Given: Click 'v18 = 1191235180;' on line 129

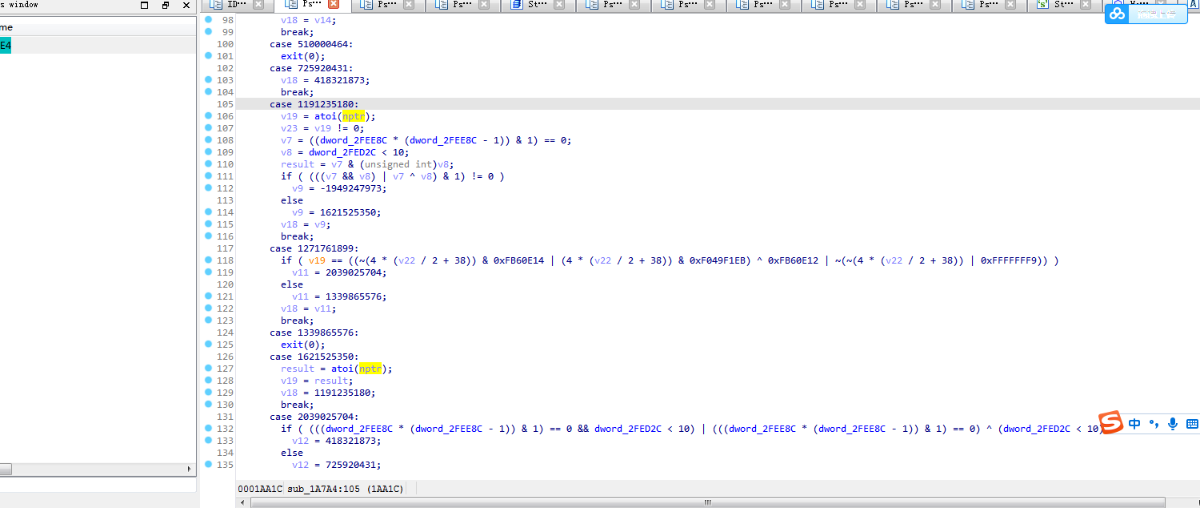Looking at the screenshot, I should click(328, 392).
